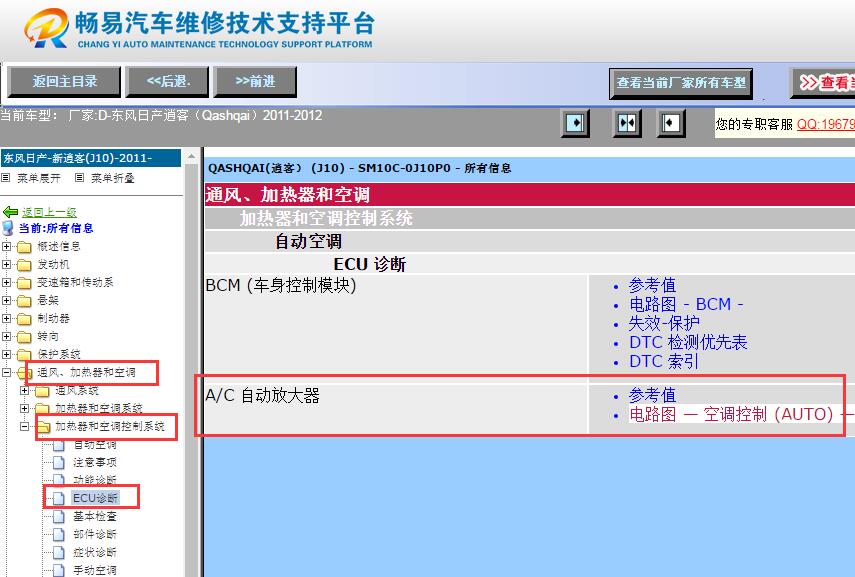Expand the 概述信息 tree node

[6, 247]
